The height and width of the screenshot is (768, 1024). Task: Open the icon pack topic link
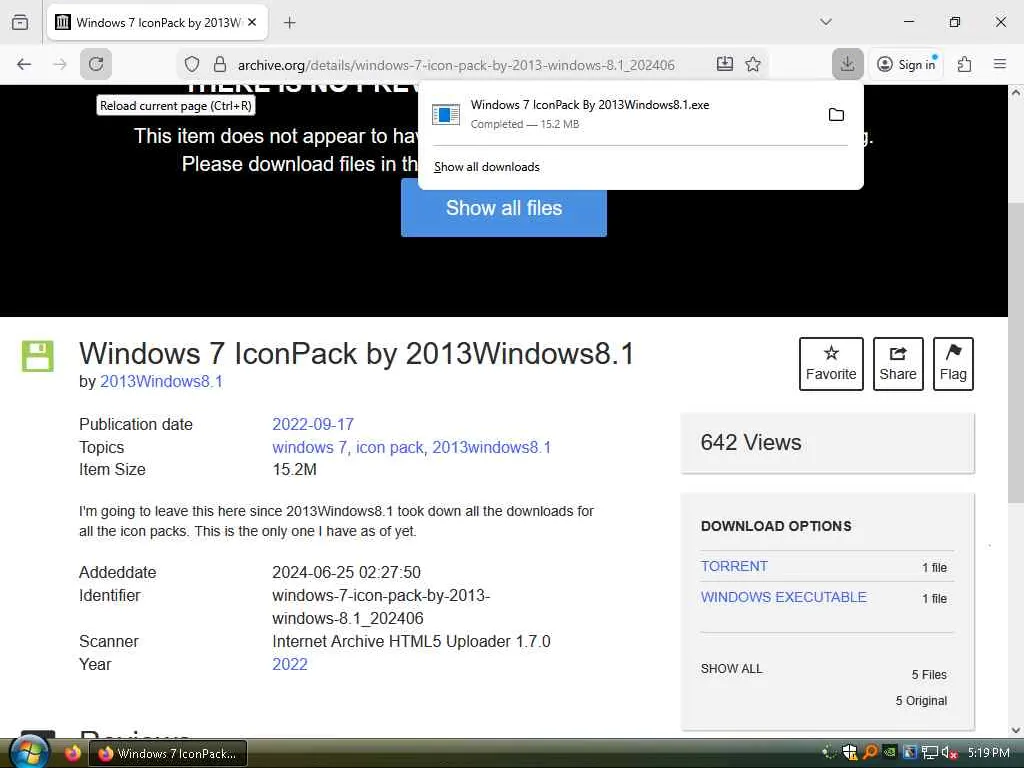click(389, 447)
